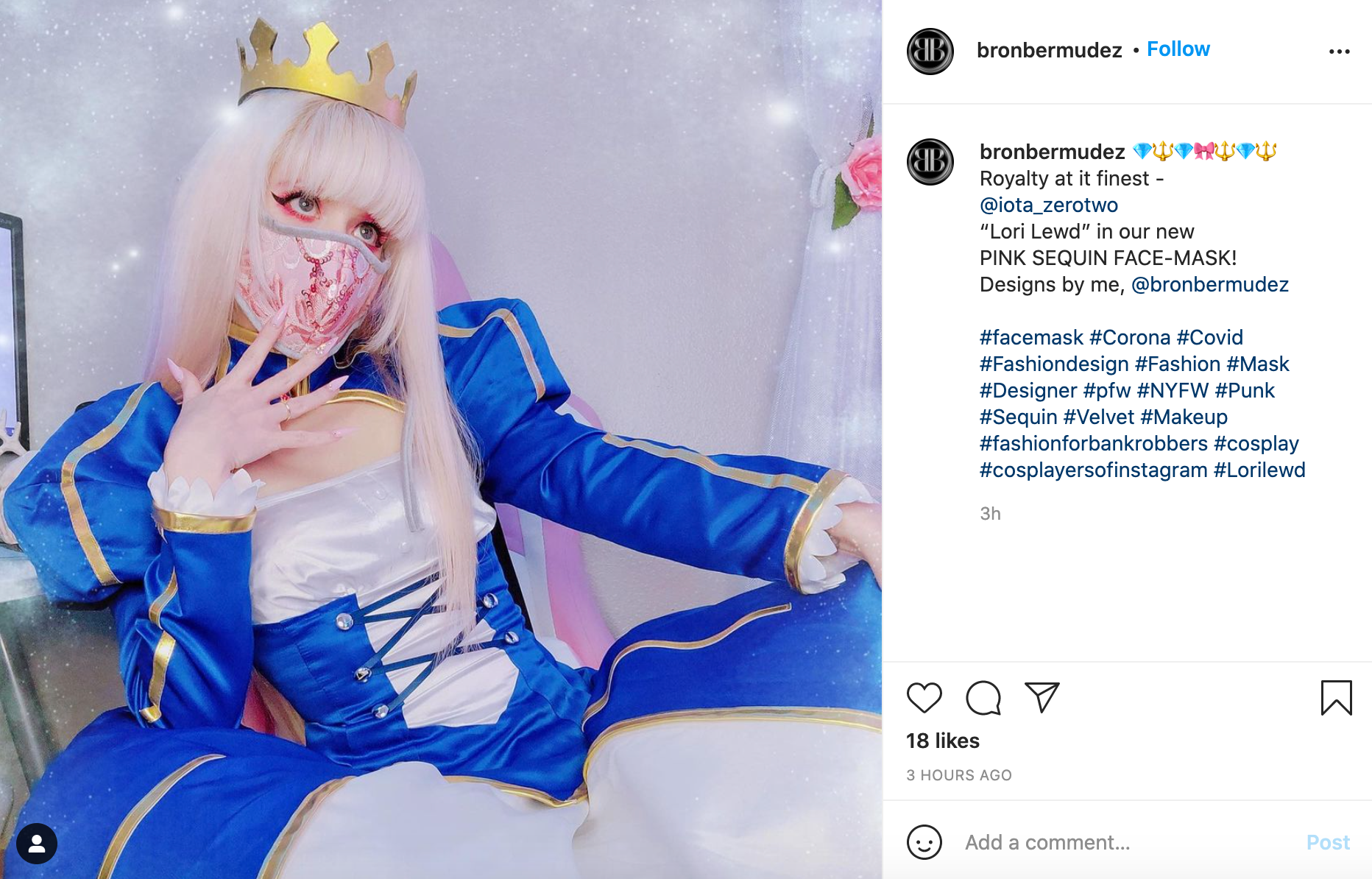The height and width of the screenshot is (879, 1372).
Task: Click bronbermudez profile avatar in header
Action: (x=930, y=52)
